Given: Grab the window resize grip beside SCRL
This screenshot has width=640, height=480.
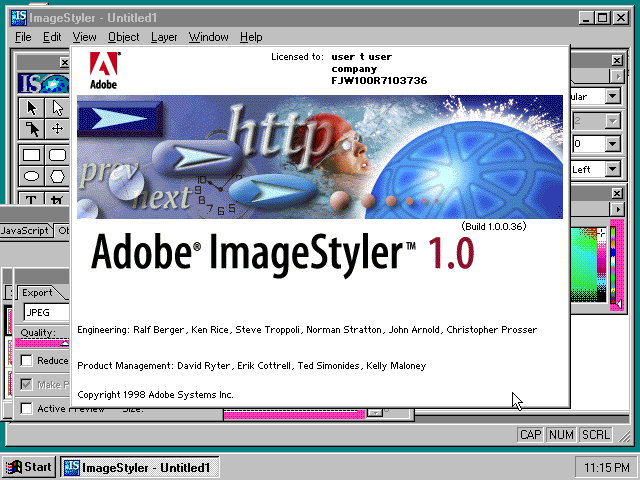Looking at the screenshot, I should 624,437.
